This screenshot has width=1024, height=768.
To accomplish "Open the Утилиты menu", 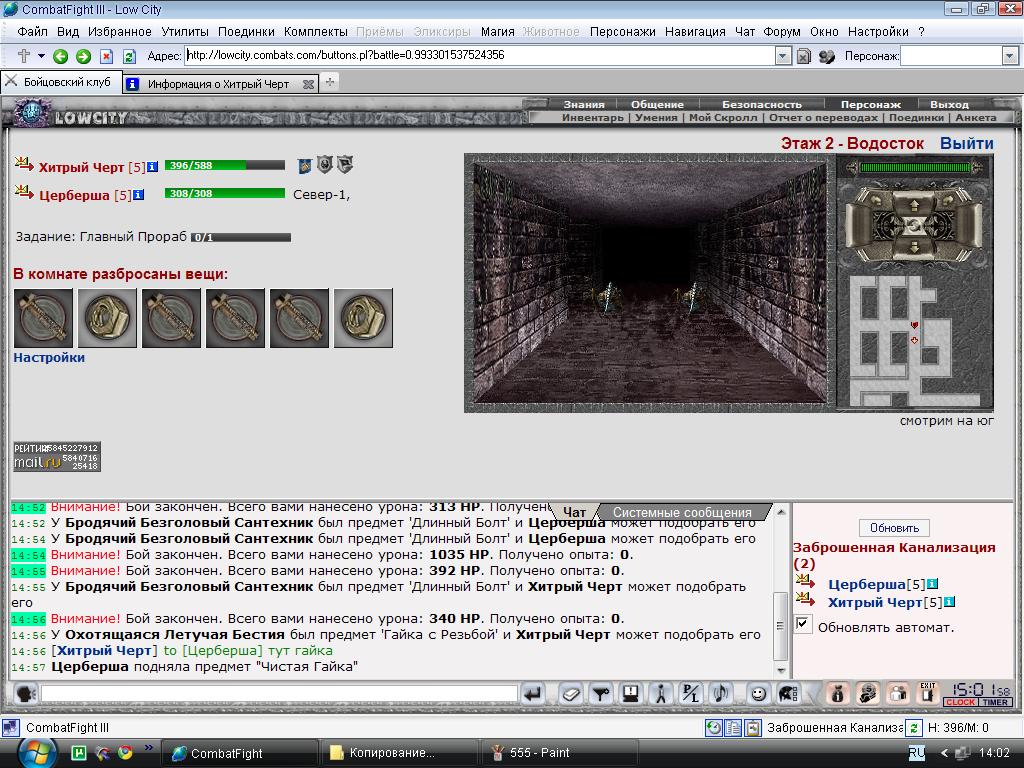I will coord(185,31).
